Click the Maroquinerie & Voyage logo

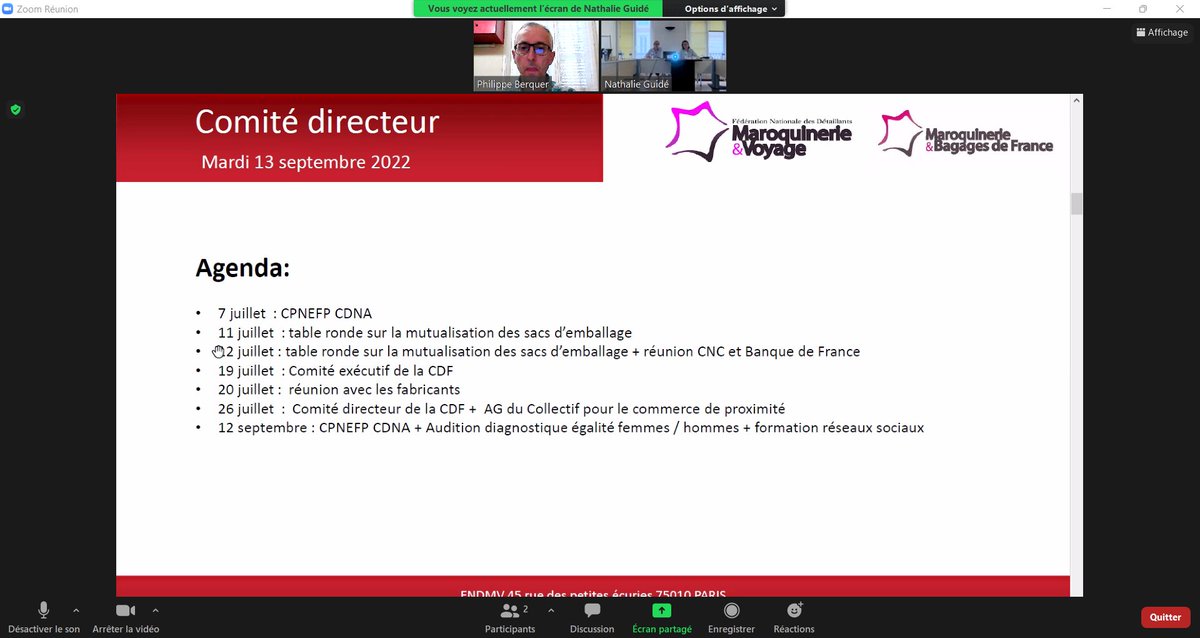[x=759, y=133]
